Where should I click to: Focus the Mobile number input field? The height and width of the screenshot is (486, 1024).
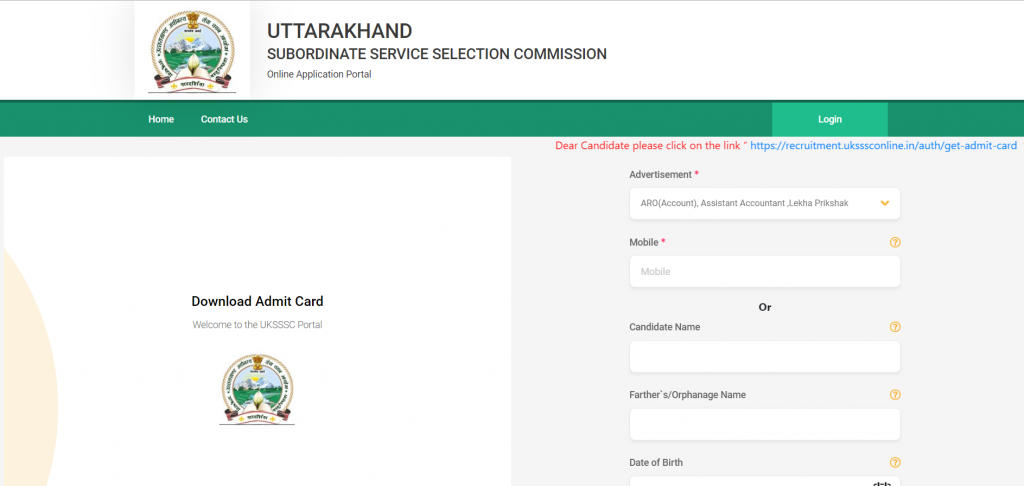click(x=765, y=271)
